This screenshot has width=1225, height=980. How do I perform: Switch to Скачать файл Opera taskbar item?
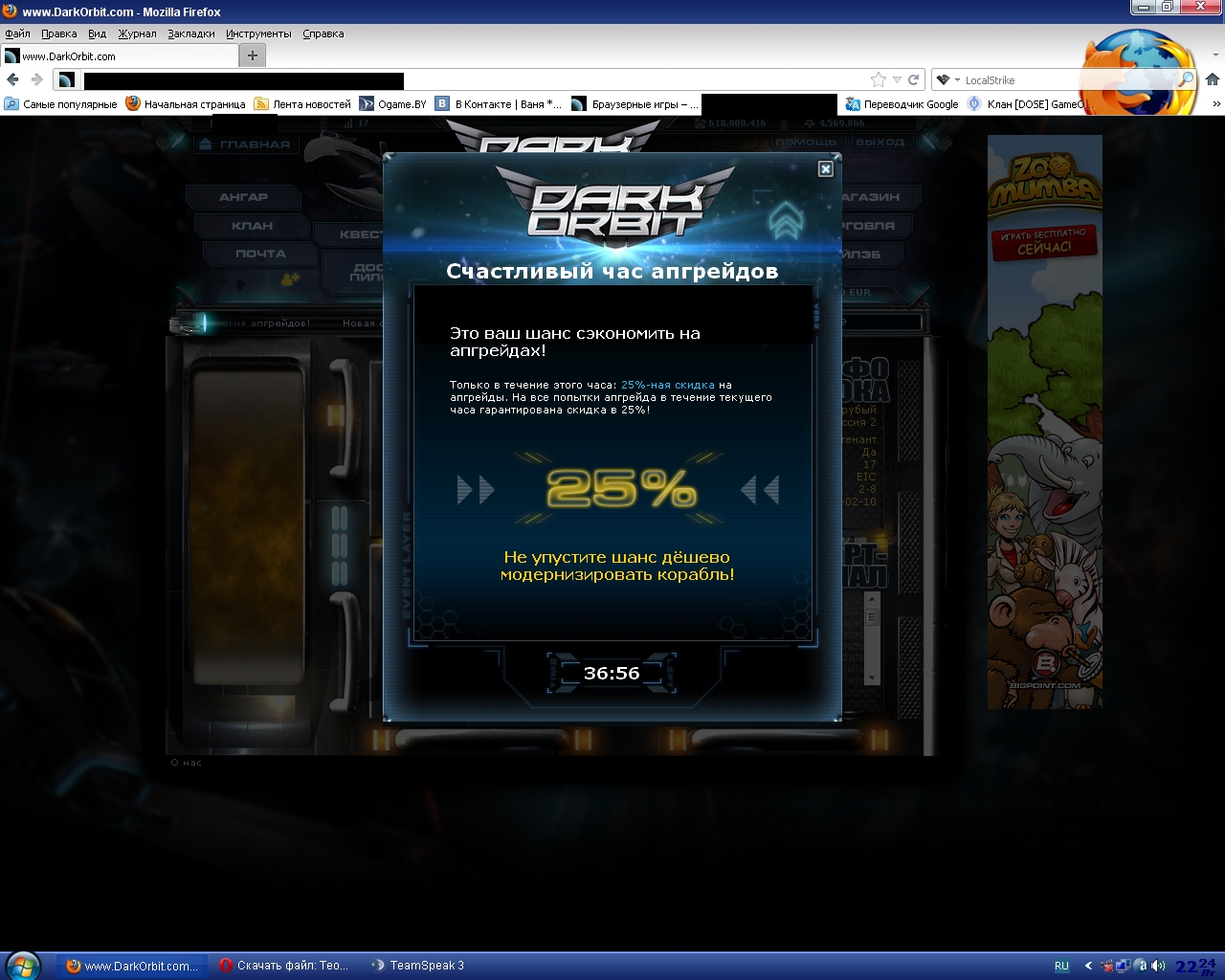[x=285, y=966]
